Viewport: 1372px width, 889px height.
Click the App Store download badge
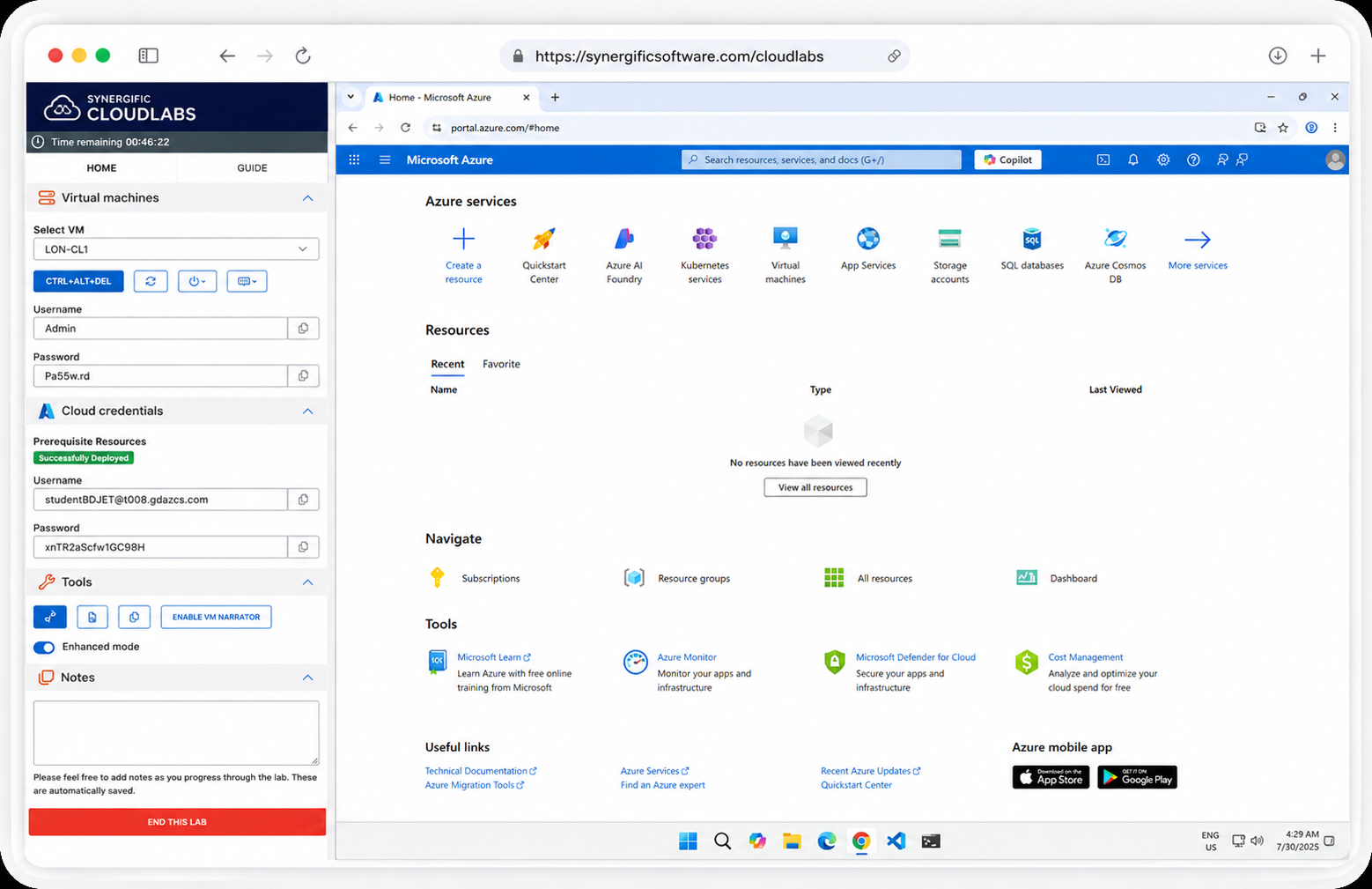tap(1051, 777)
